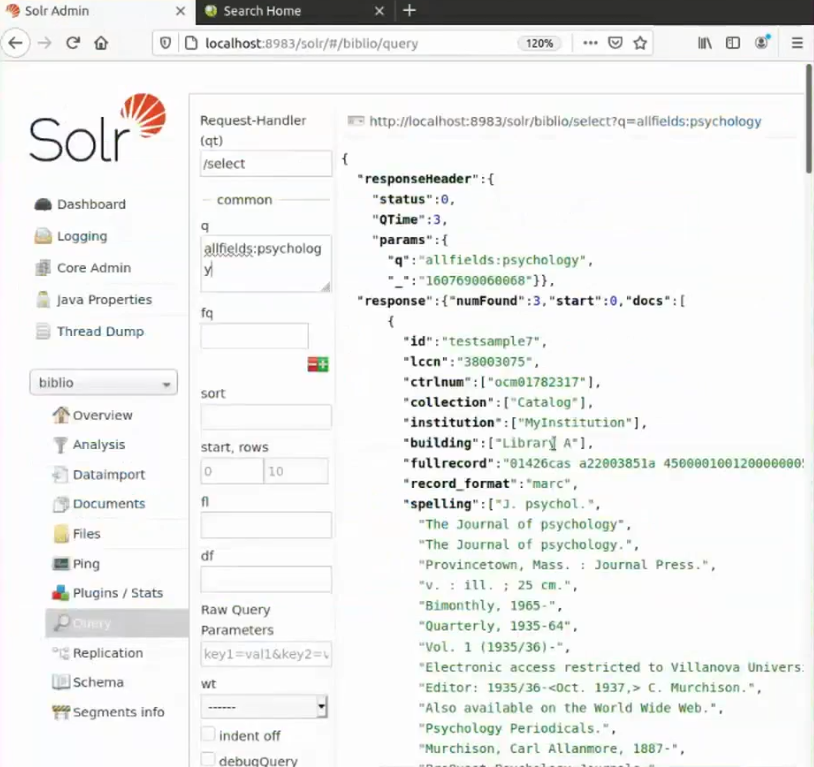Click the Logging icon
This screenshot has width=814, height=767.
point(43,236)
